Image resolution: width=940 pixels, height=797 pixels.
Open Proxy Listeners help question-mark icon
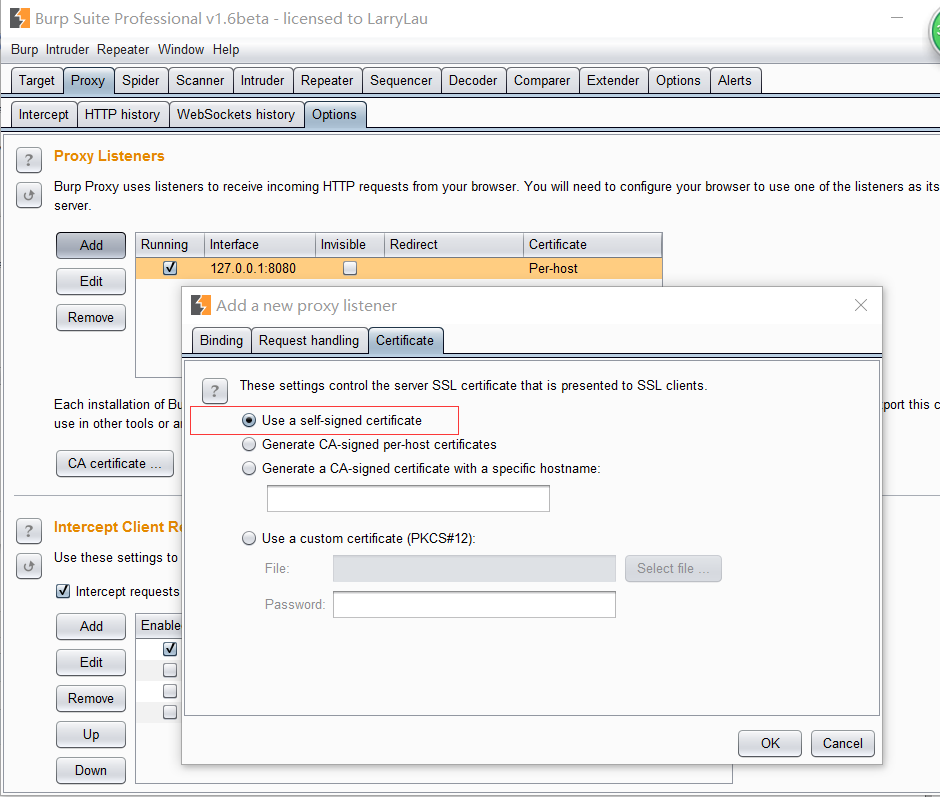29,160
